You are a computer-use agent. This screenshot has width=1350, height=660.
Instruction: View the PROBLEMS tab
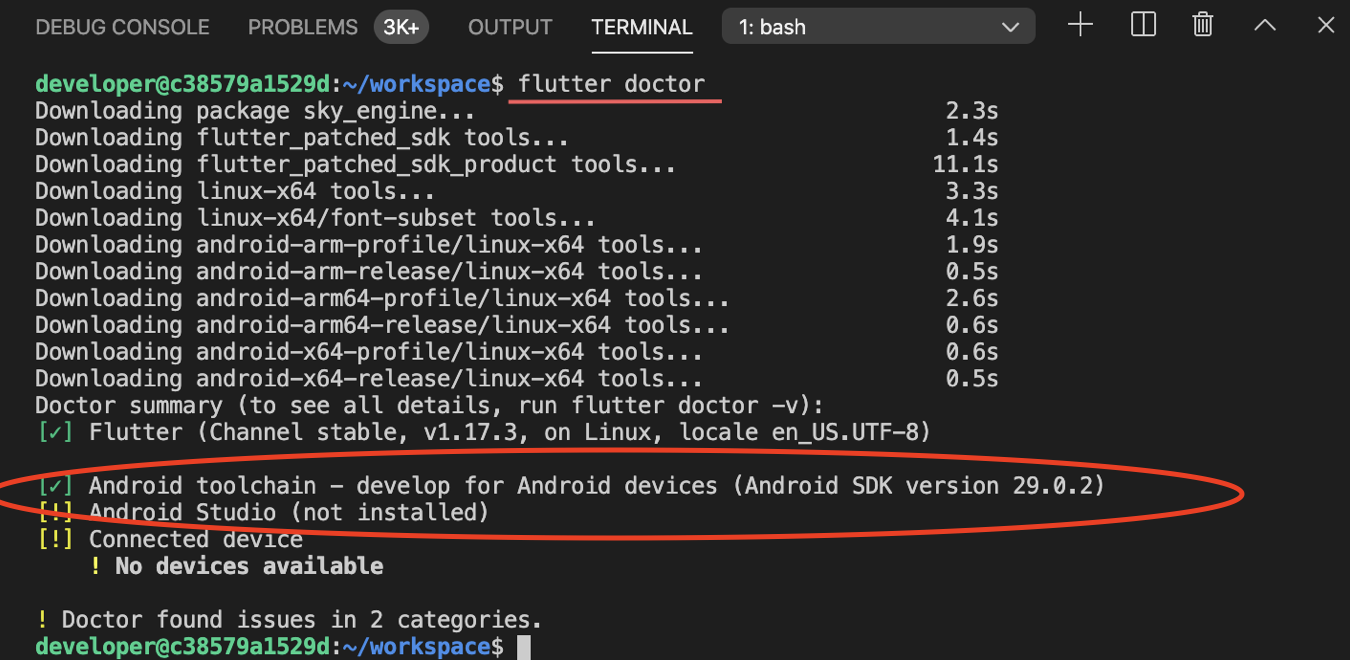302,27
